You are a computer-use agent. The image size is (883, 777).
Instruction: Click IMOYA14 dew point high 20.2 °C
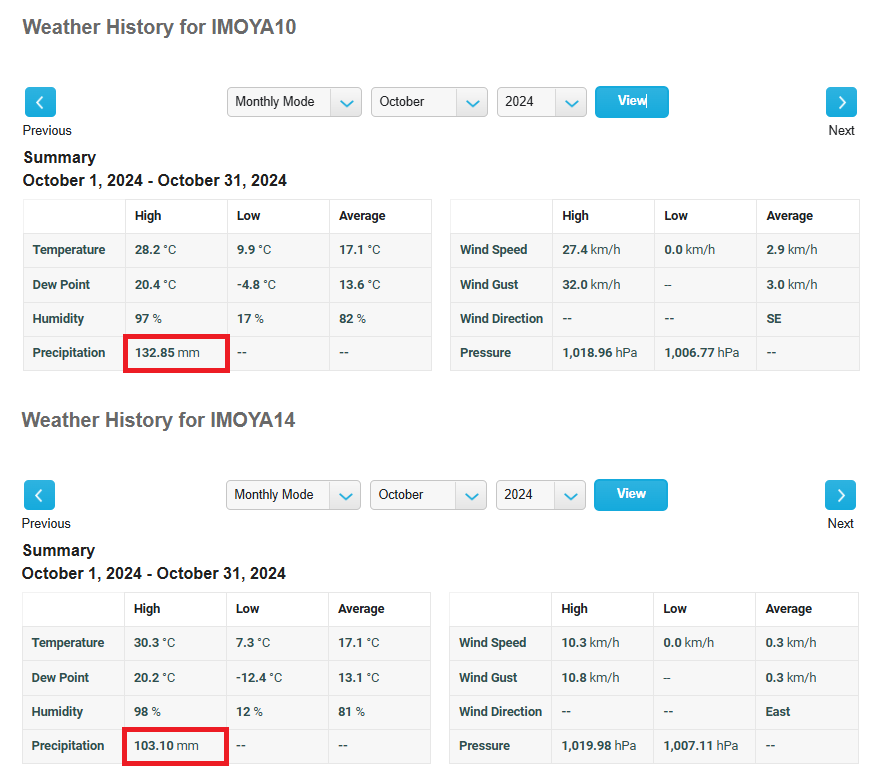pos(154,678)
